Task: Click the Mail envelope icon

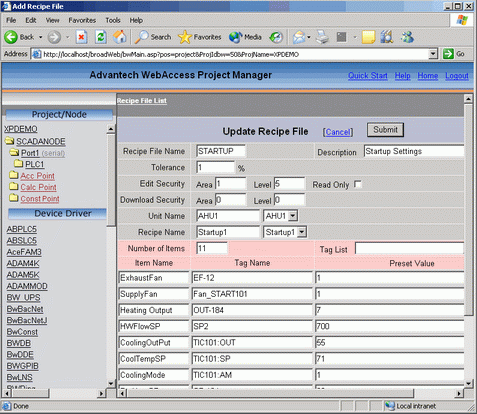Action: (299, 37)
